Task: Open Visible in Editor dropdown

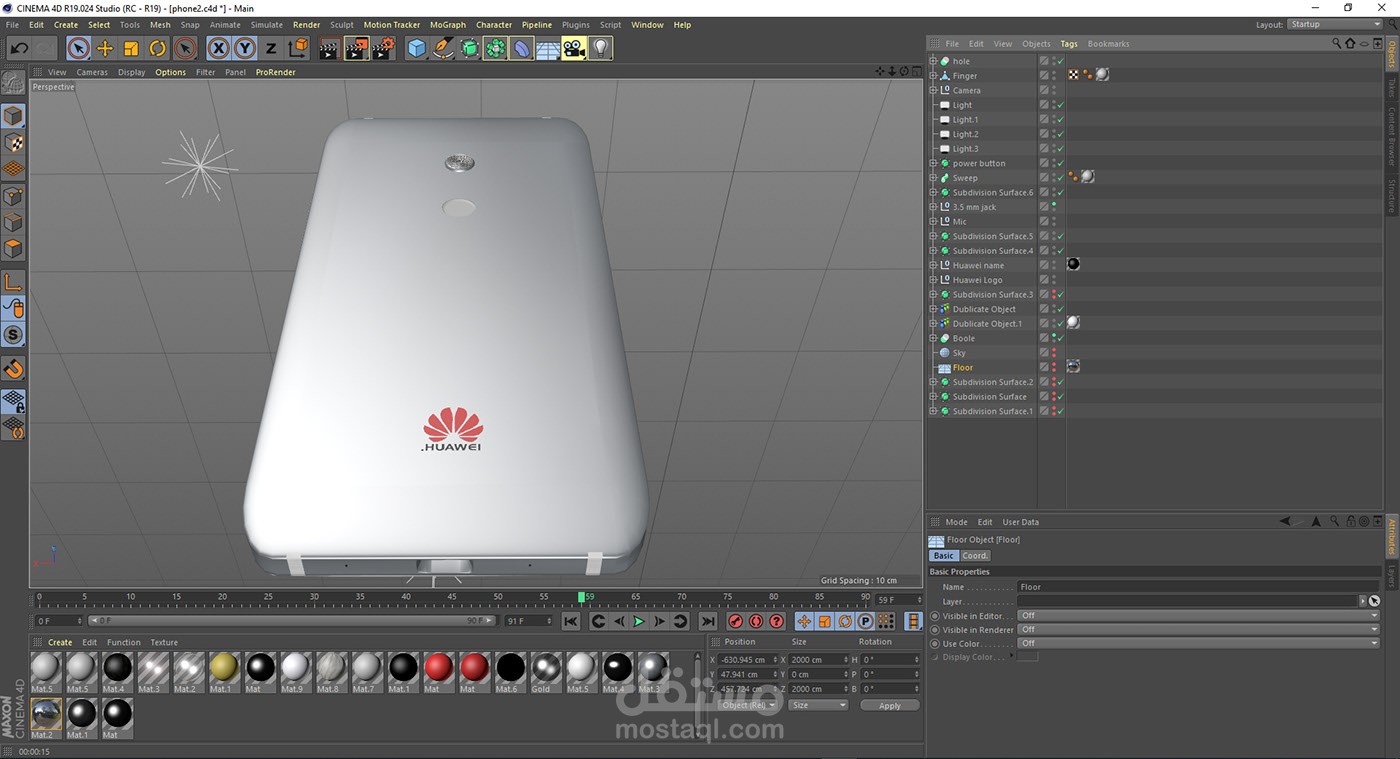Action: pos(1198,616)
